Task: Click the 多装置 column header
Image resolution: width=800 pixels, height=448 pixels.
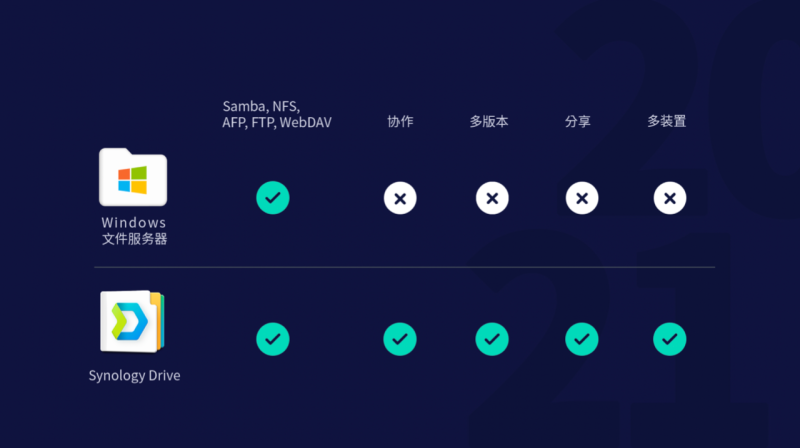Action: click(666, 121)
